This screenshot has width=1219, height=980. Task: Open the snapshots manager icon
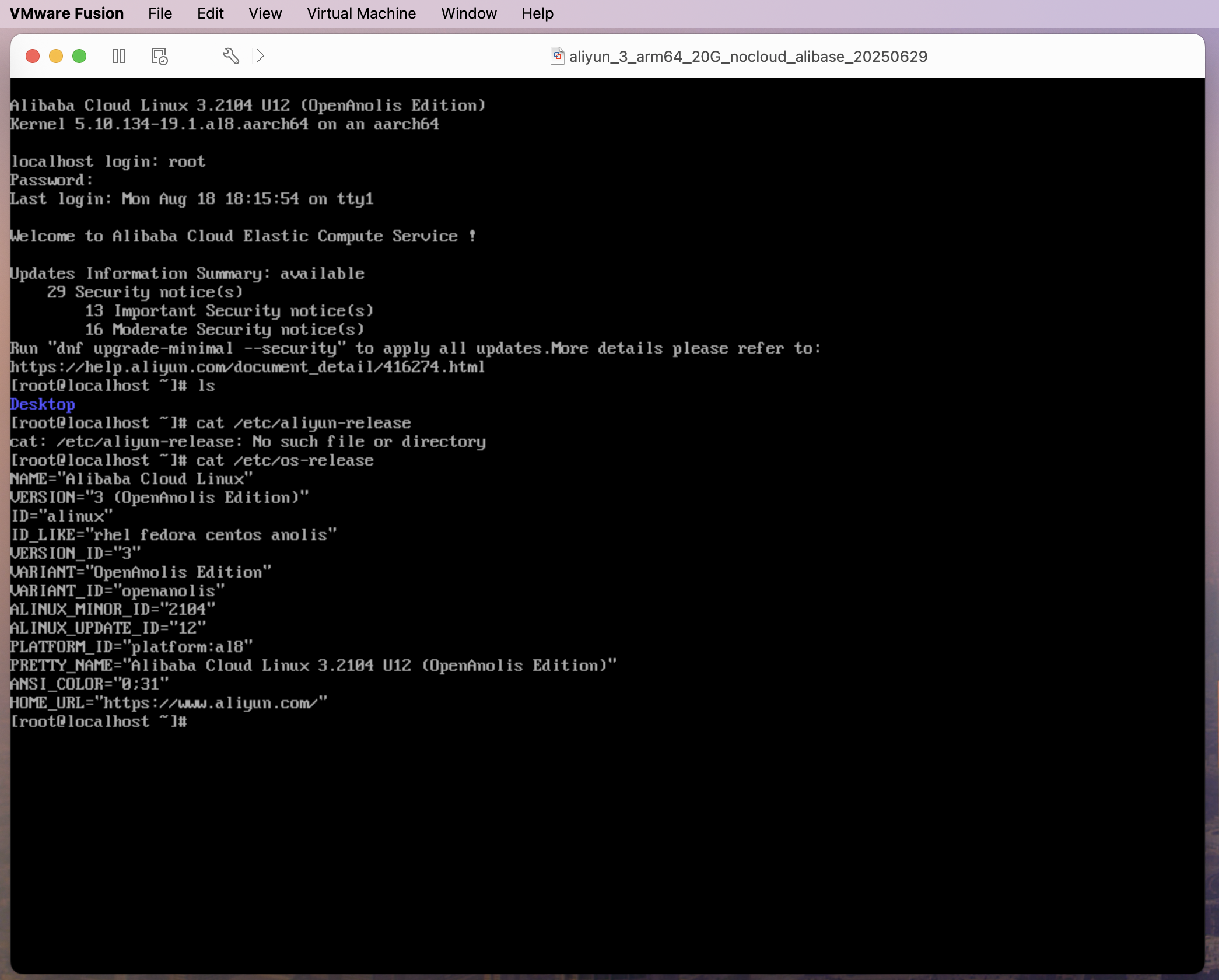[x=159, y=56]
